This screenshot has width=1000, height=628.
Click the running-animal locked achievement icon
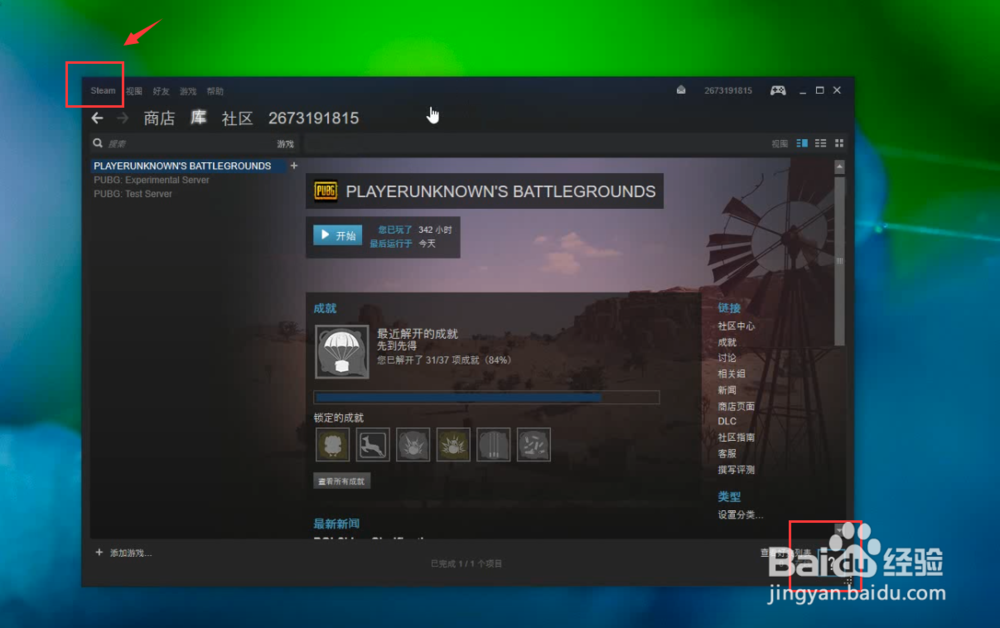[x=372, y=444]
